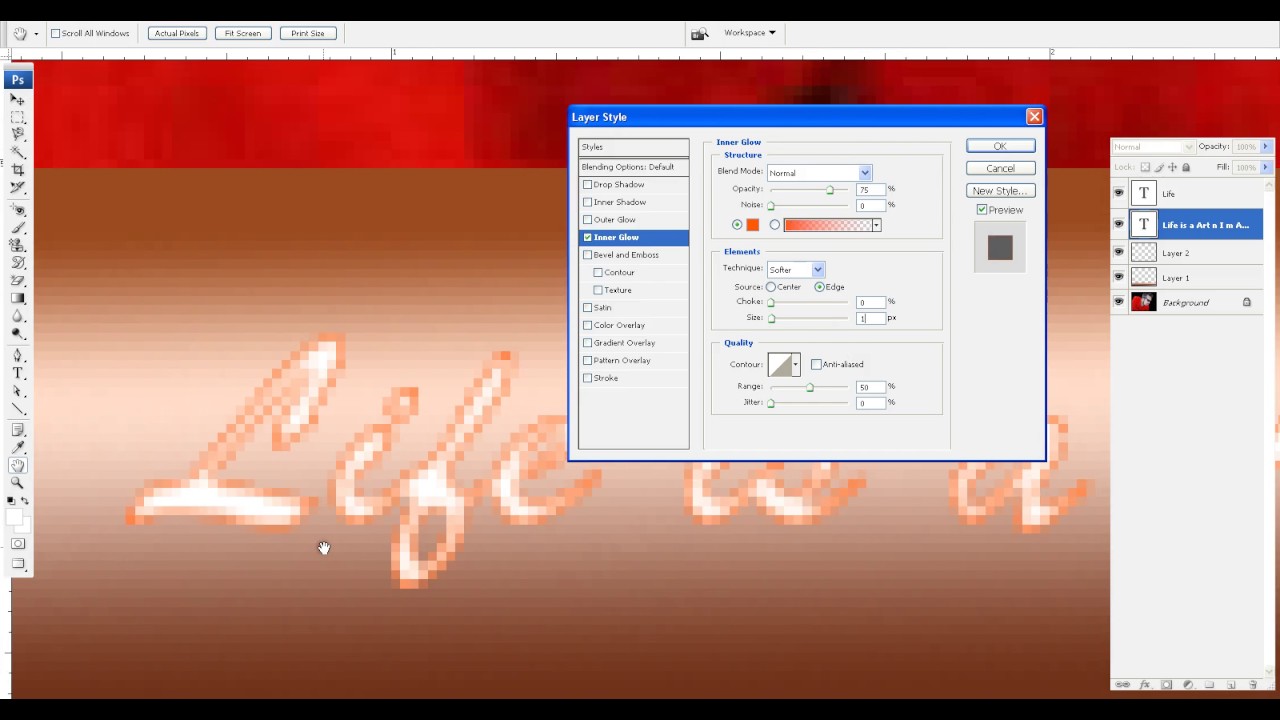Select the Clone Stamp tool
The width and height of the screenshot is (1280, 720).
[x=18, y=245]
